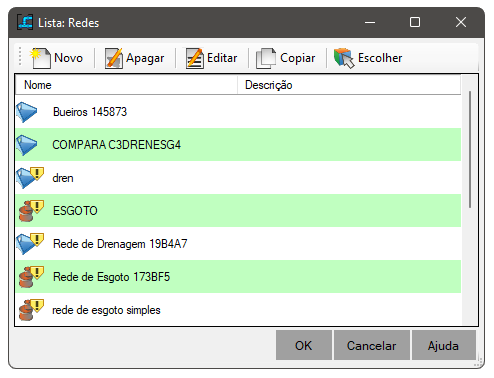Viewport: 494px width, 378px height.
Task: Click the Copiar toolbar label
Action: pyautogui.click(x=298, y=58)
